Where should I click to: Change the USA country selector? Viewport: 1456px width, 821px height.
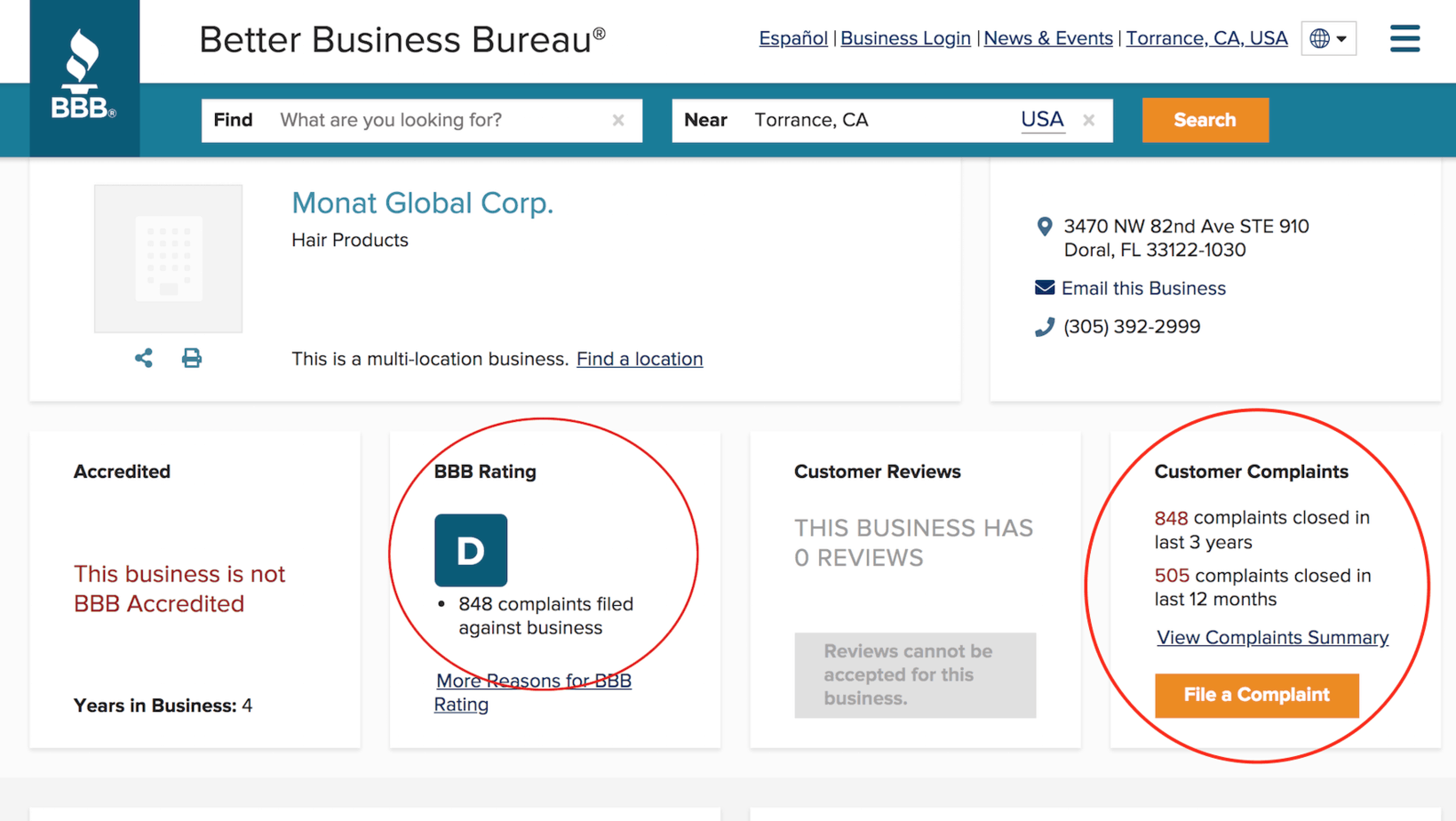[x=1042, y=120]
